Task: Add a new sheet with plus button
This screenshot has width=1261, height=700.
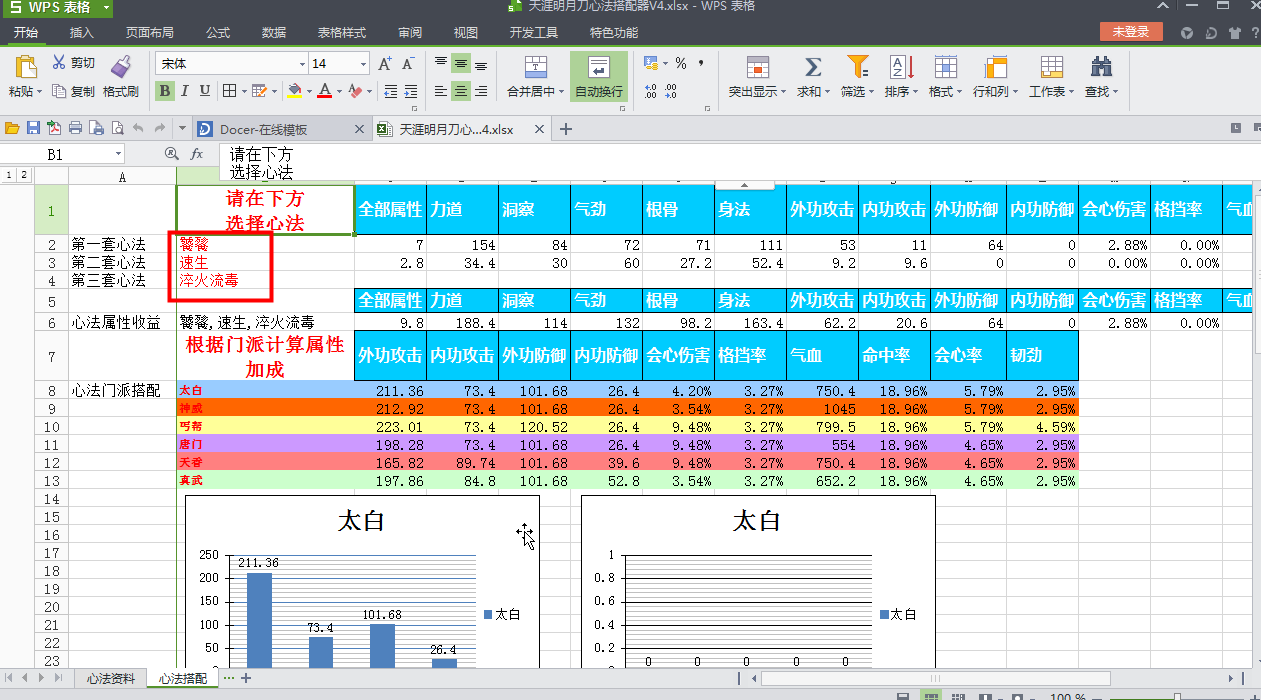Action: coord(246,678)
